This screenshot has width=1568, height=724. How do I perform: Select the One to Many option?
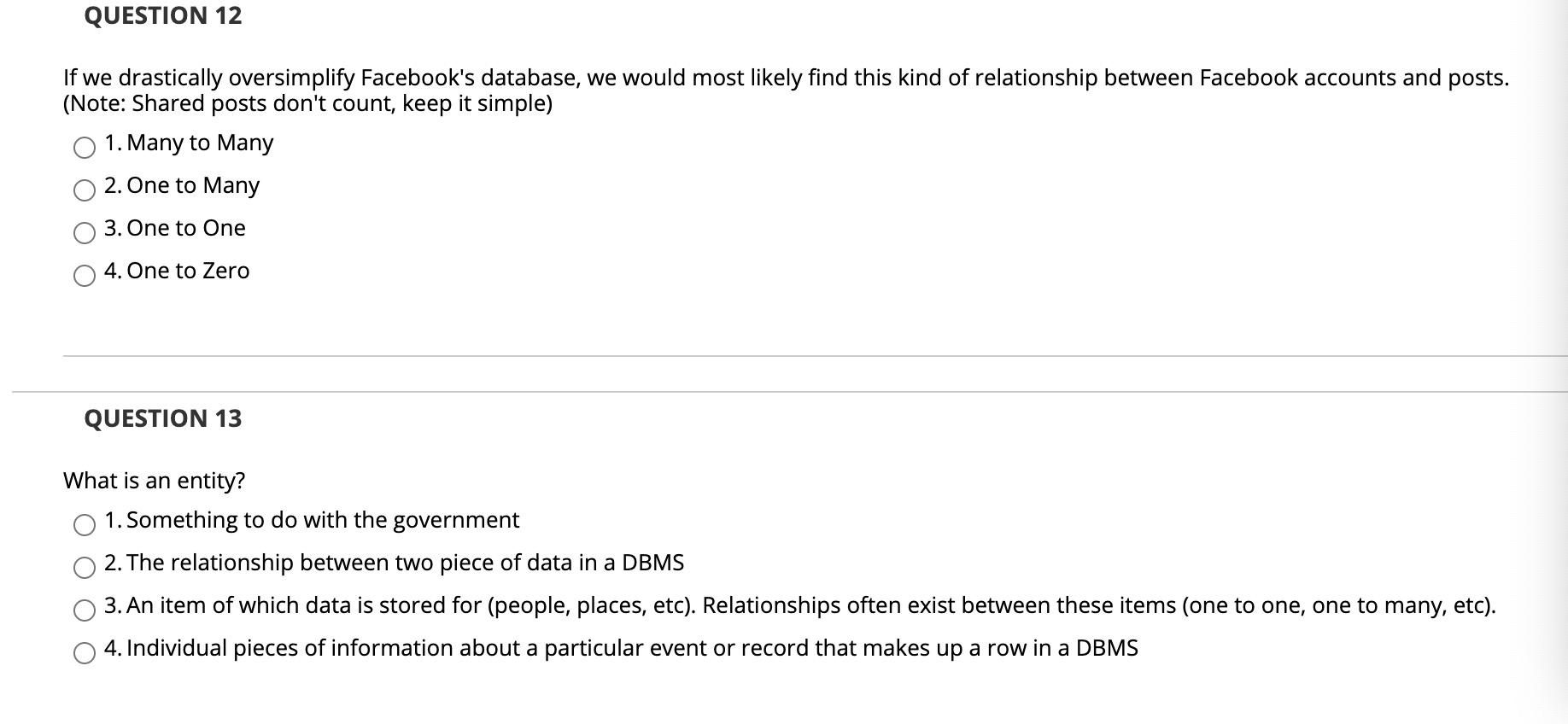[x=84, y=191]
